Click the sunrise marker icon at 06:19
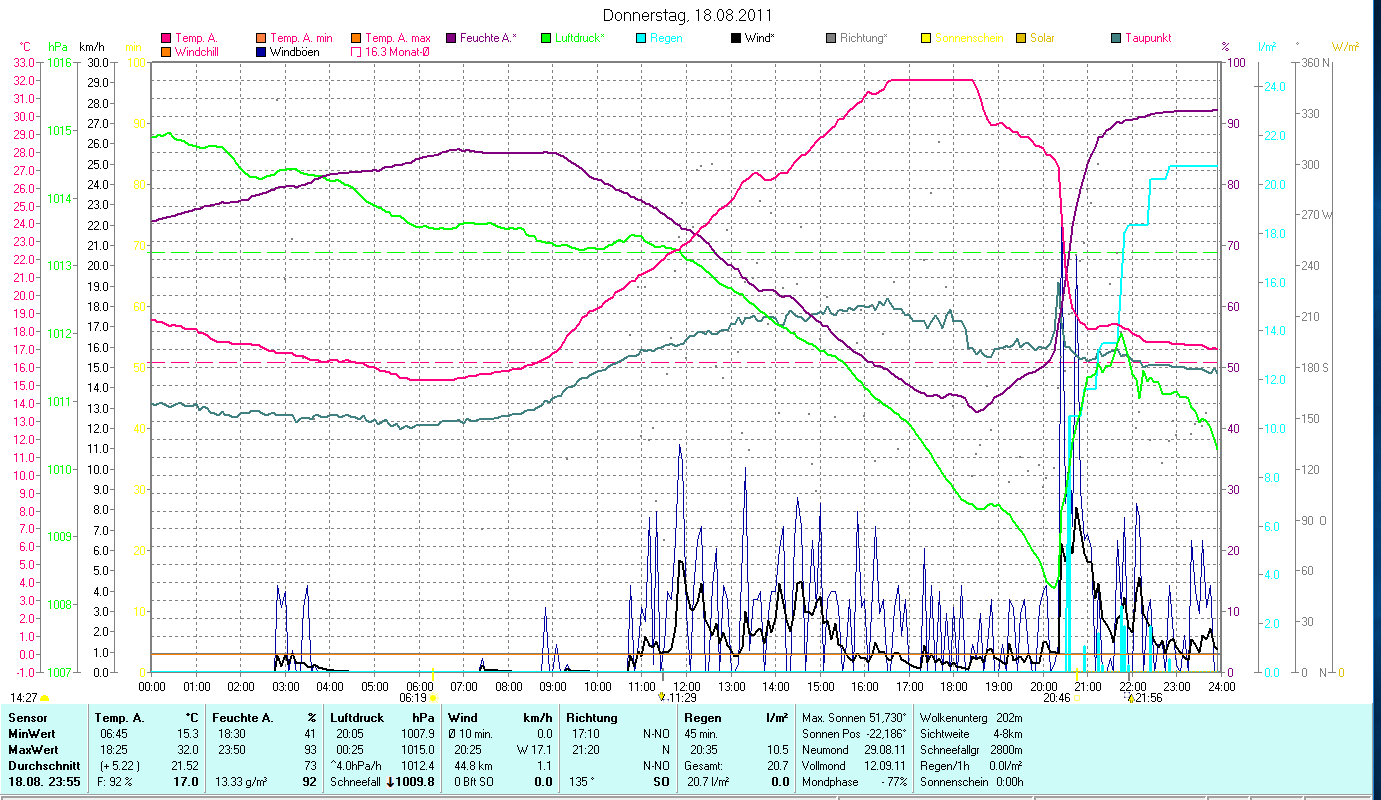Viewport: 1381px width, 800px height. (x=432, y=698)
